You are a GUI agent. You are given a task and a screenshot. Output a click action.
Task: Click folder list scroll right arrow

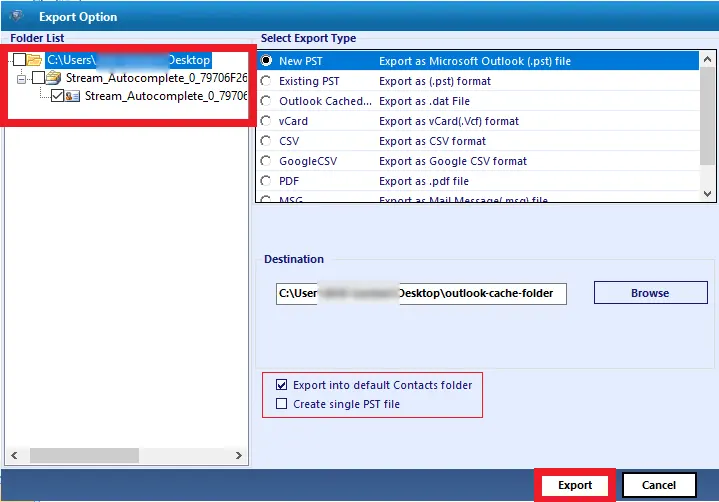pyautogui.click(x=238, y=455)
